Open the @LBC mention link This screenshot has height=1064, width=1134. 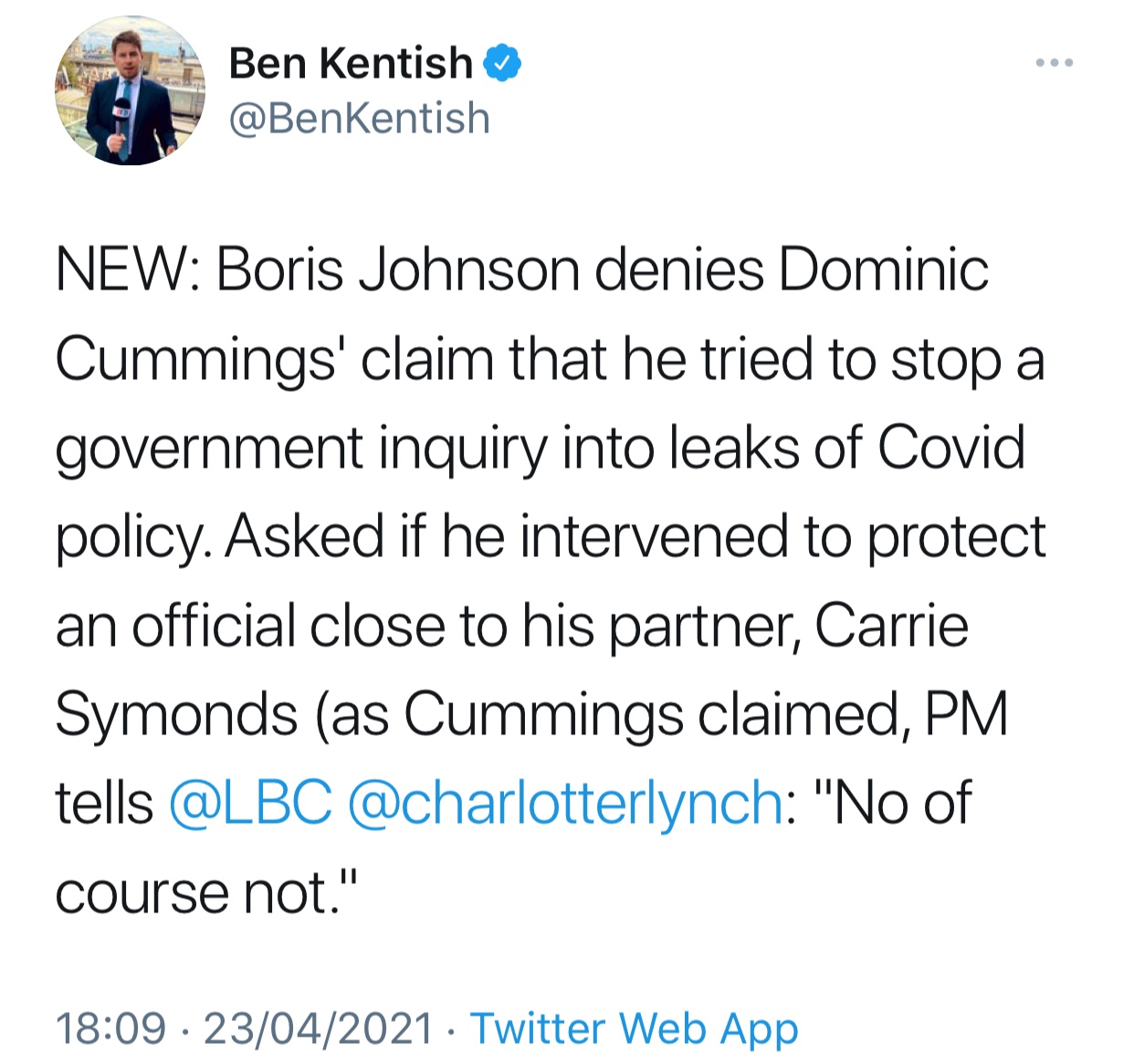(250, 804)
